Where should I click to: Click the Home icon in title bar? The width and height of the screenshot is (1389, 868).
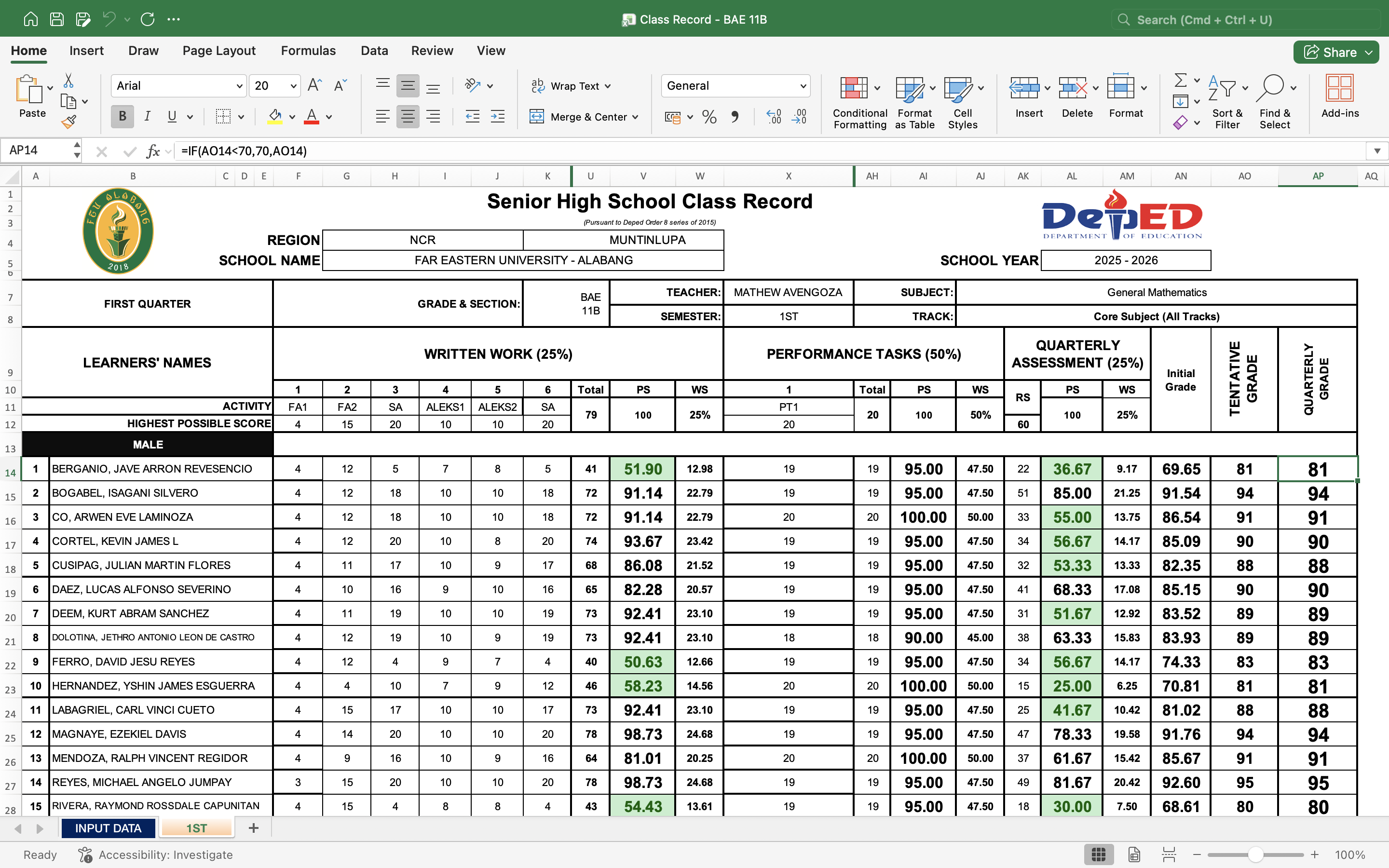[x=30, y=19]
